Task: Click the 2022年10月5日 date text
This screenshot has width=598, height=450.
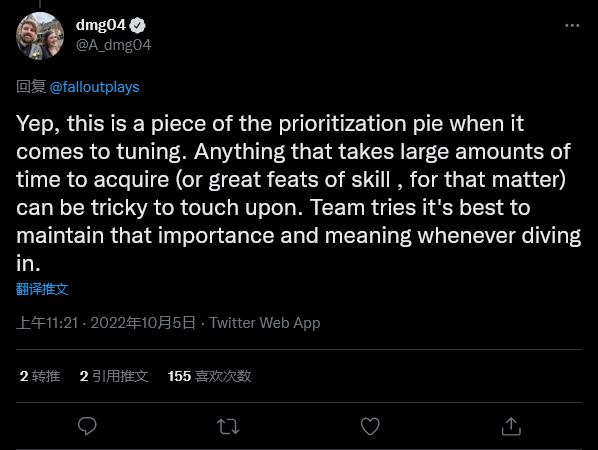Action: point(143,323)
